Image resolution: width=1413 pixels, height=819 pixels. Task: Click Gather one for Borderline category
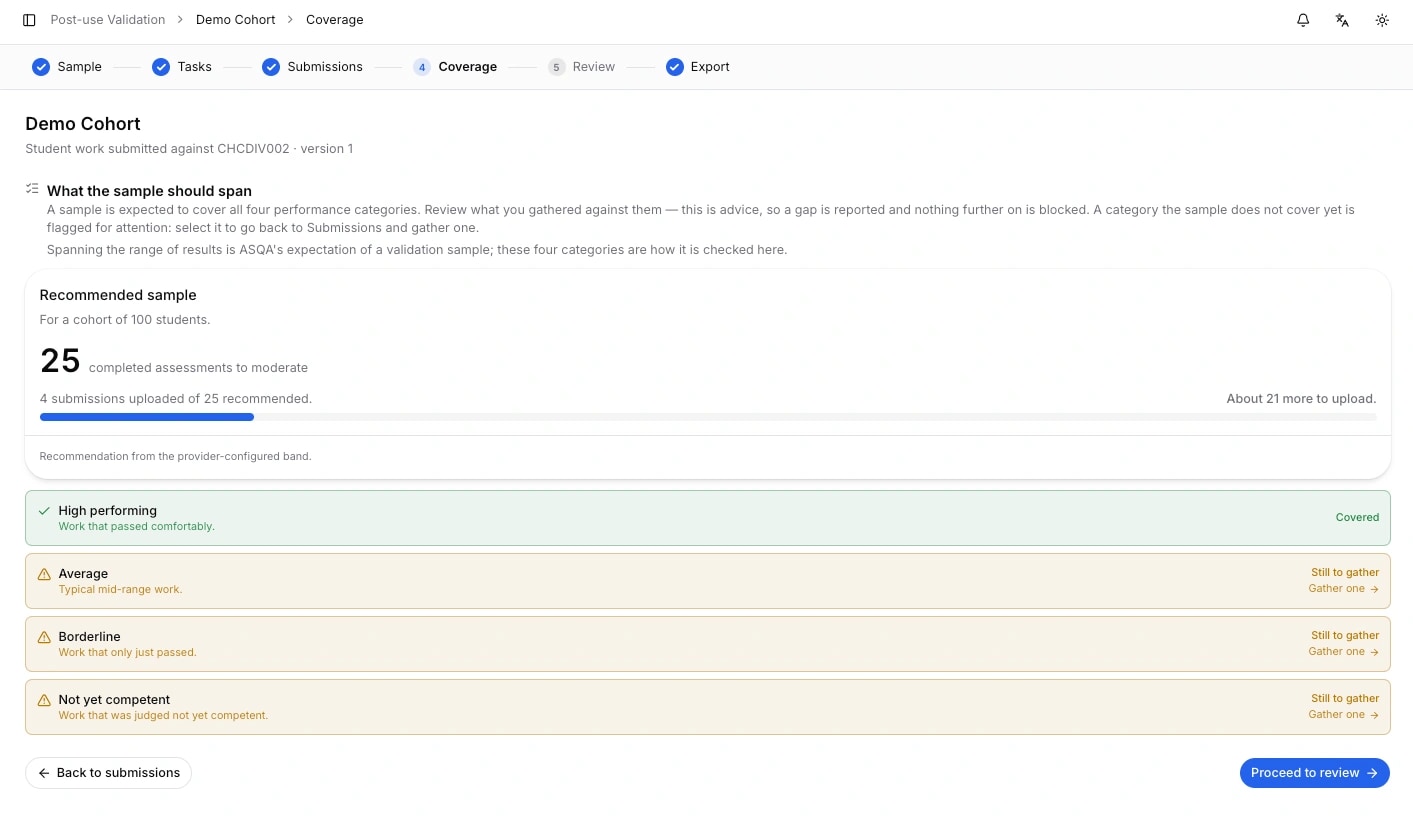[1344, 652]
